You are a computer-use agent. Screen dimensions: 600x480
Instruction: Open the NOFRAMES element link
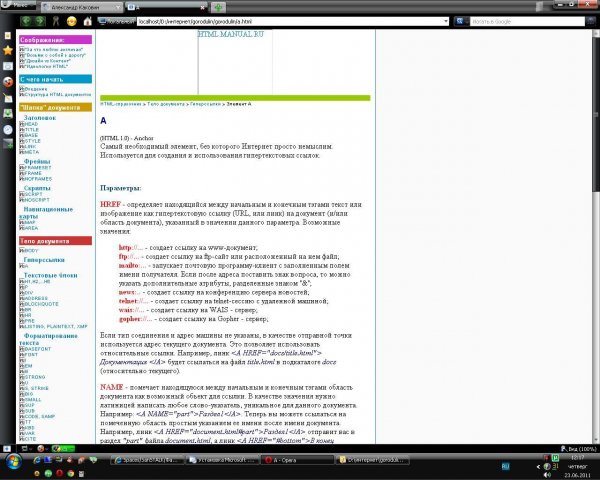click(x=38, y=179)
